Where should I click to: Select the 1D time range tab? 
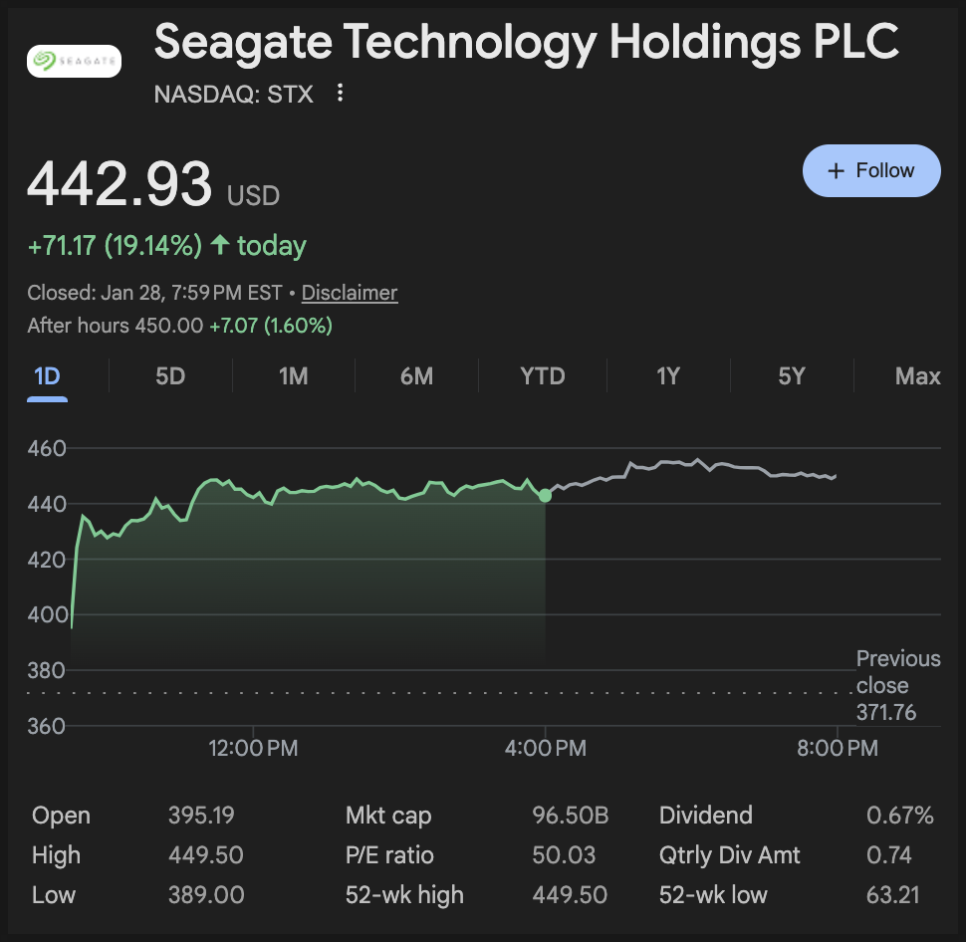[47, 377]
